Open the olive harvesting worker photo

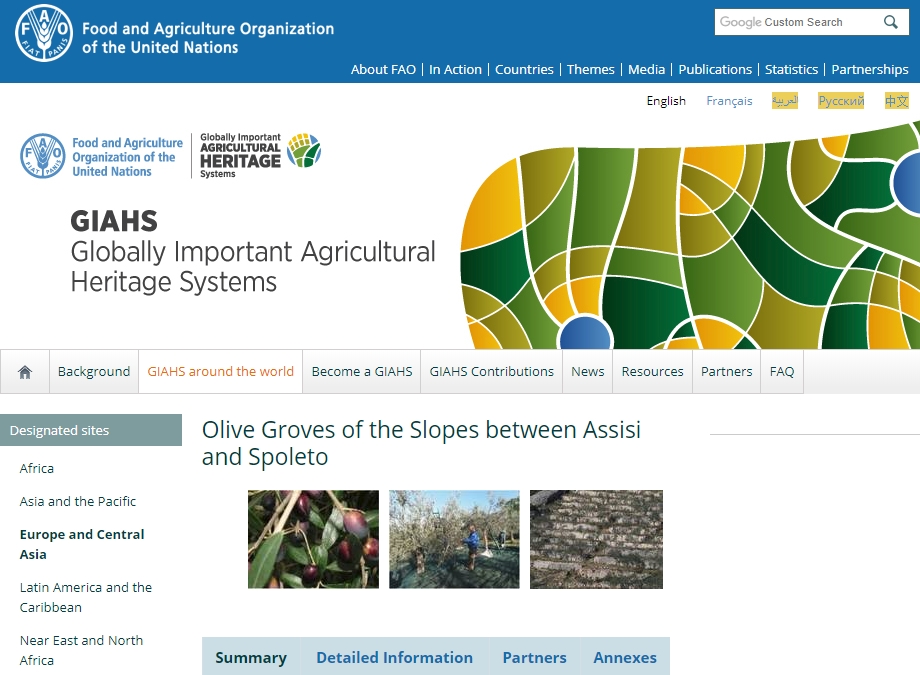coord(454,539)
